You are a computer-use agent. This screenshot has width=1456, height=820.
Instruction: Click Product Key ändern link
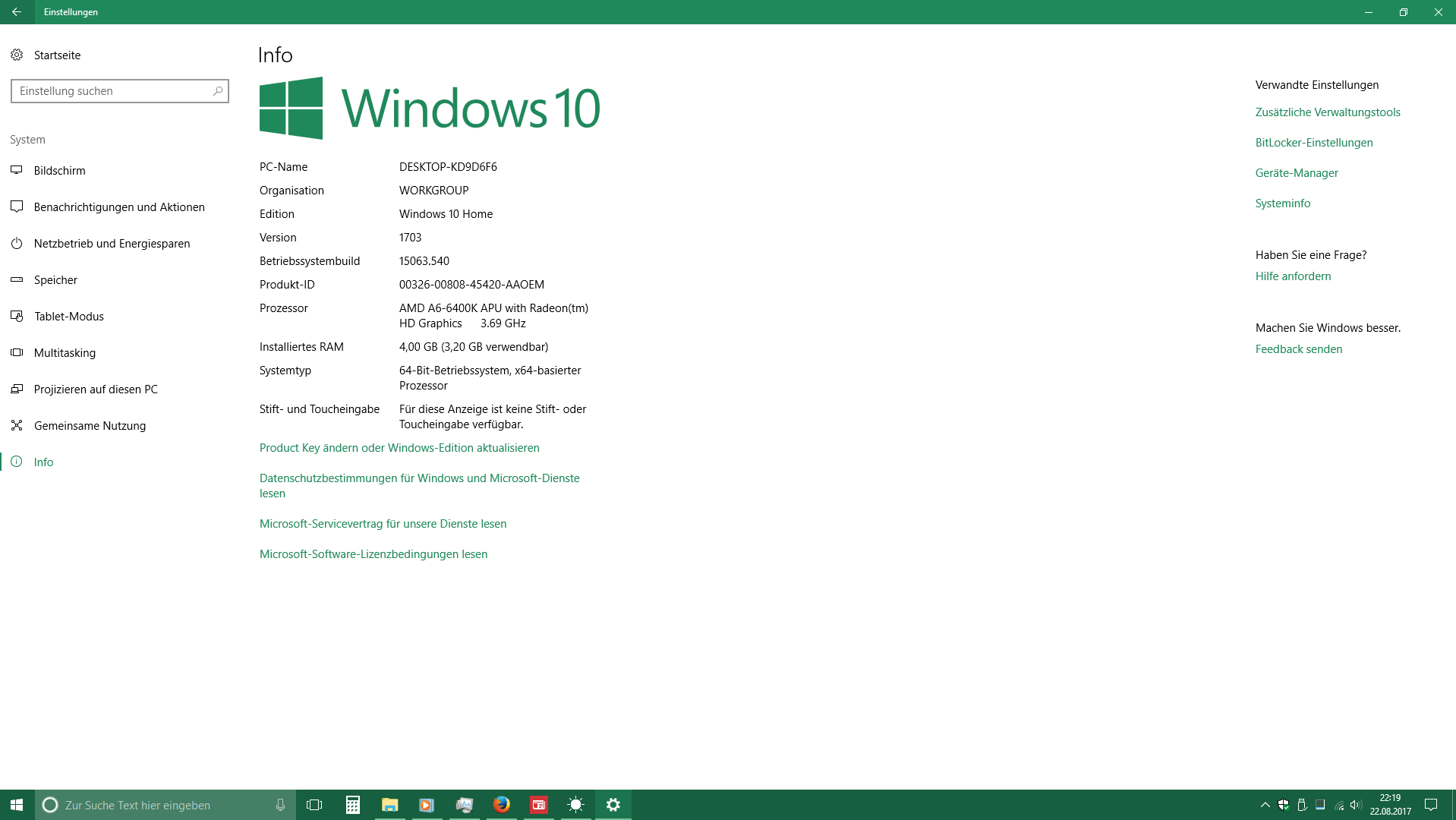pos(399,448)
